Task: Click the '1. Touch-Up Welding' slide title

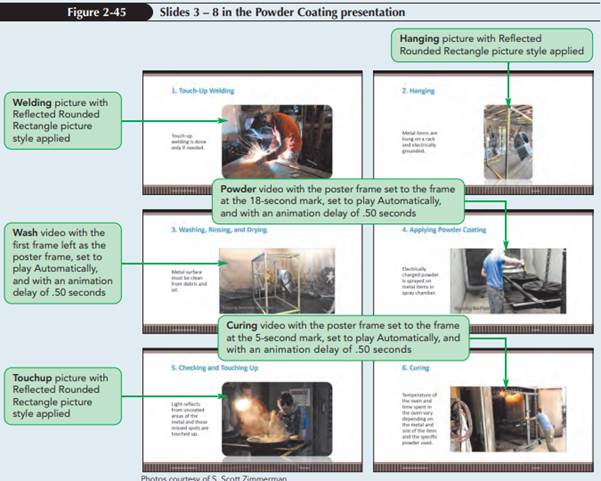Action: 203,91
